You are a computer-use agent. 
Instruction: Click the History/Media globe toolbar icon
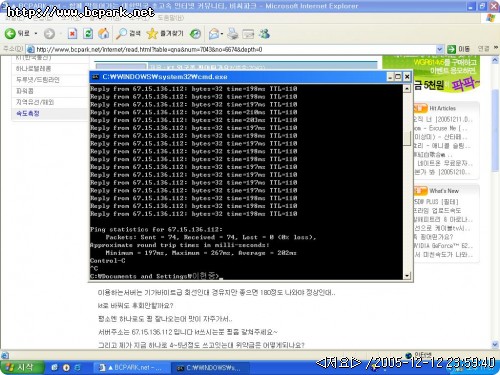[x=195, y=34]
